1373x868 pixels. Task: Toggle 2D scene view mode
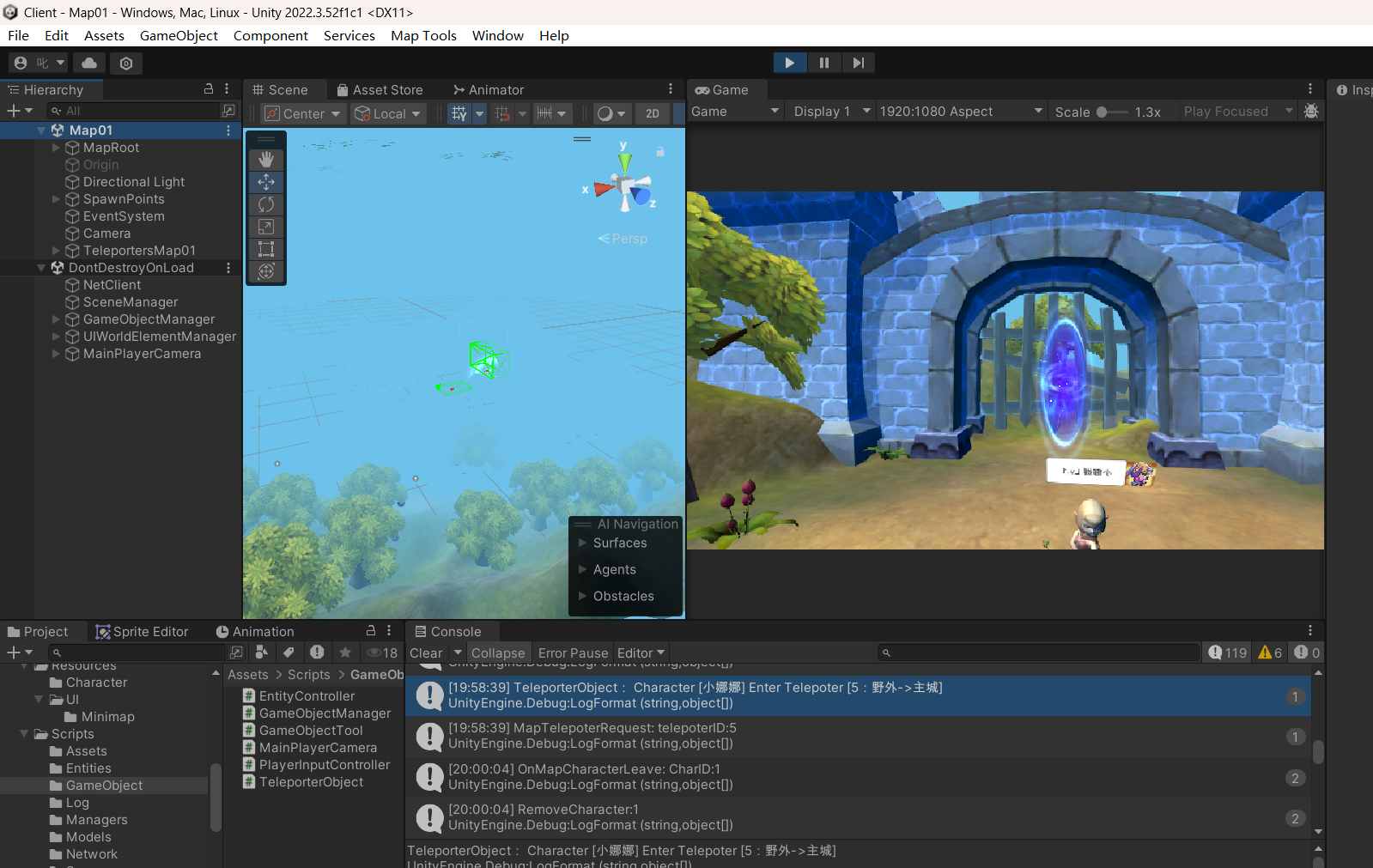point(652,113)
